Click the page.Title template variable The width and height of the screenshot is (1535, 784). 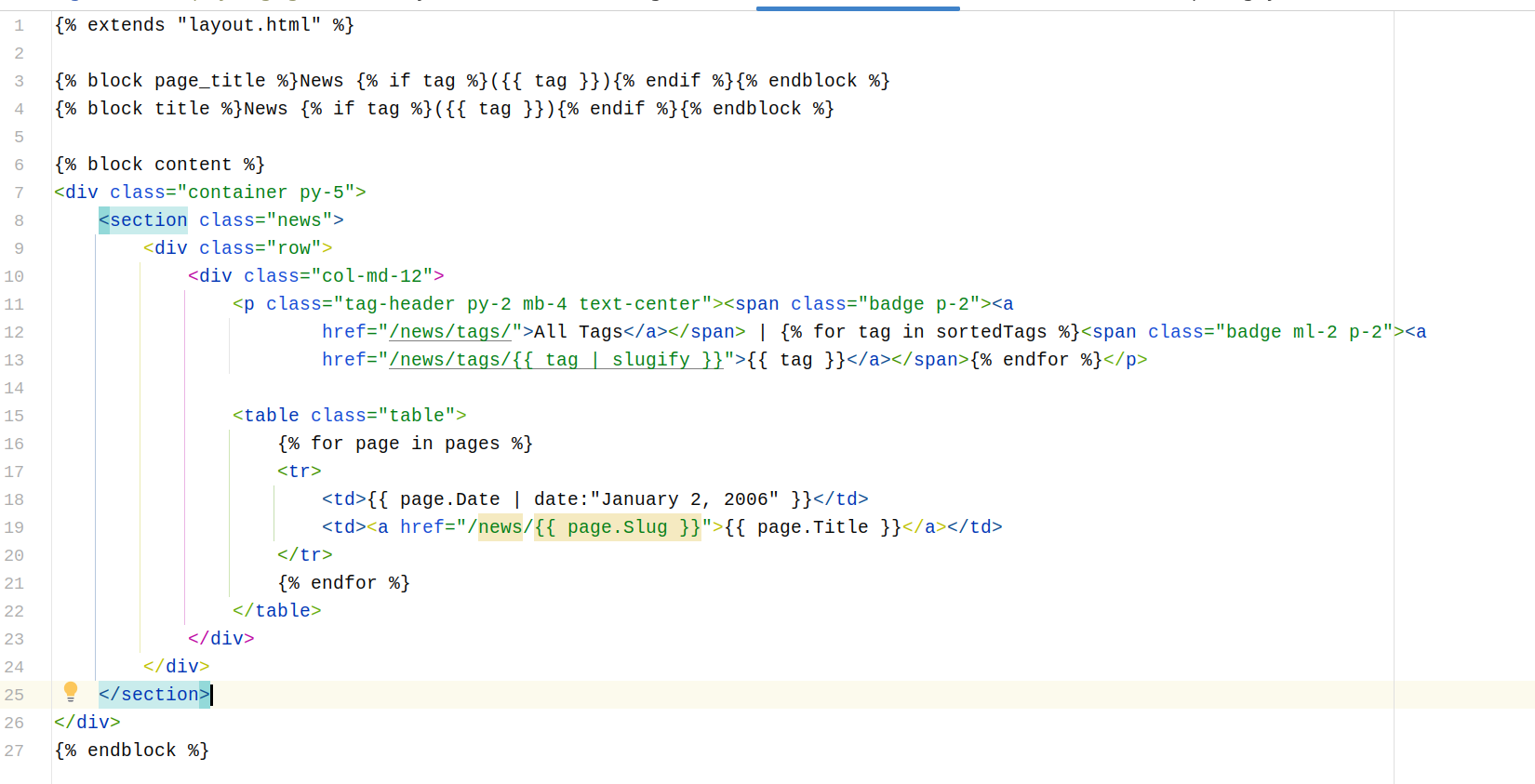click(812, 527)
